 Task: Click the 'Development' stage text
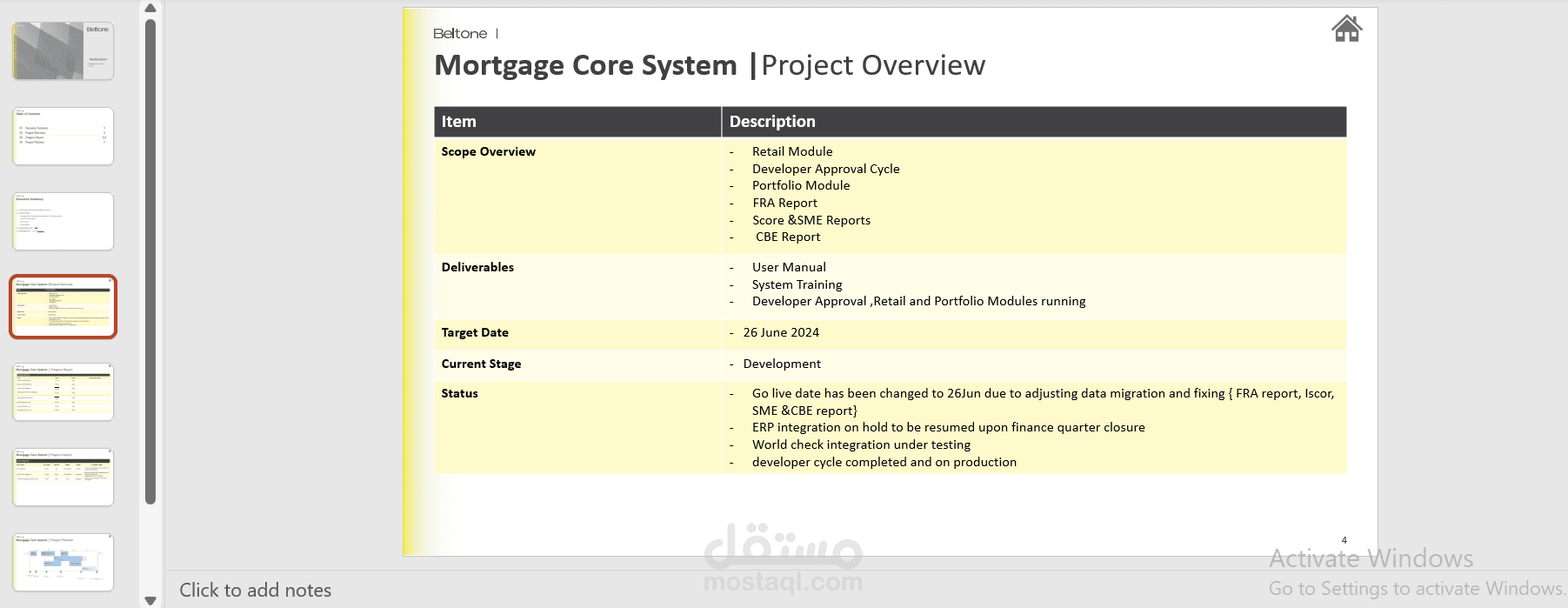point(782,364)
